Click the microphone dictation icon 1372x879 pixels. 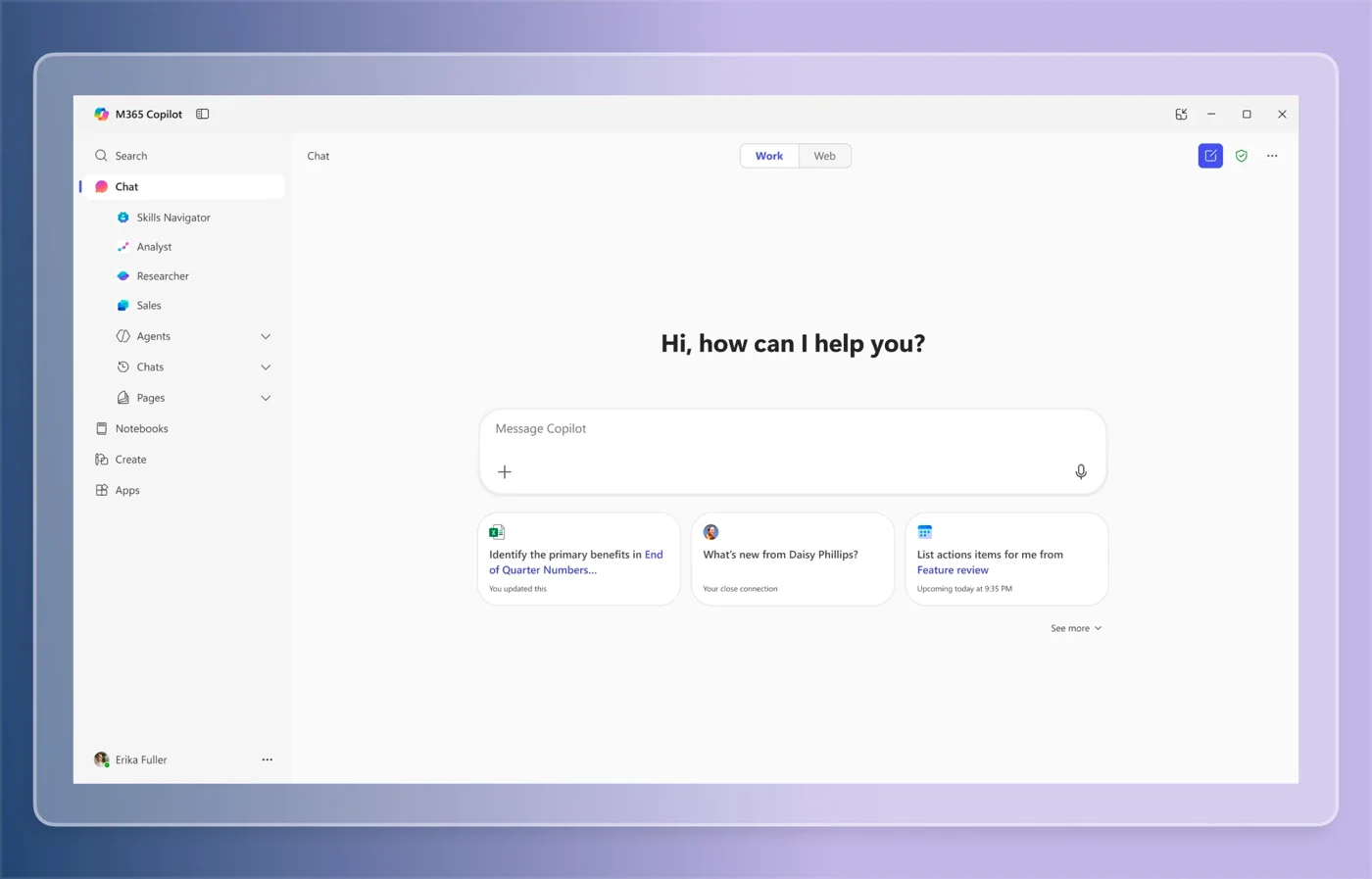point(1081,472)
